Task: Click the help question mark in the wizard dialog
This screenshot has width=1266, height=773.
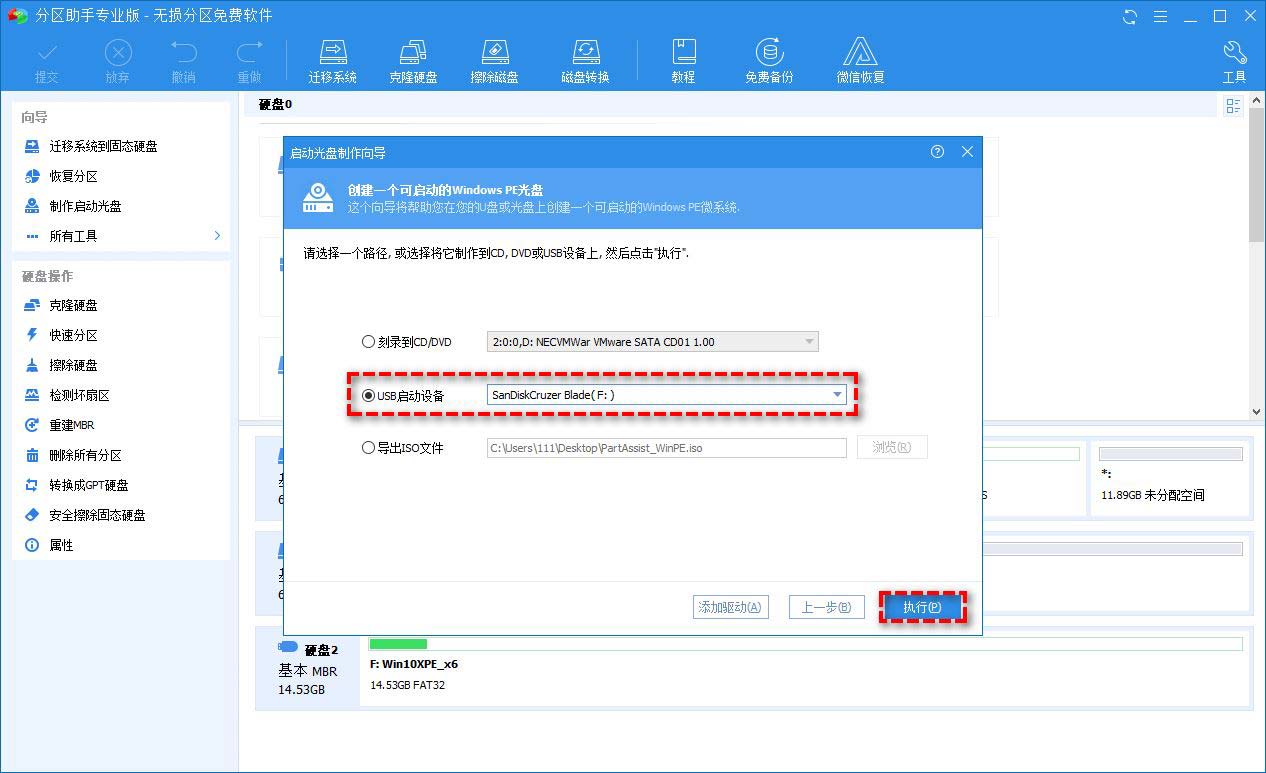Action: [x=937, y=151]
